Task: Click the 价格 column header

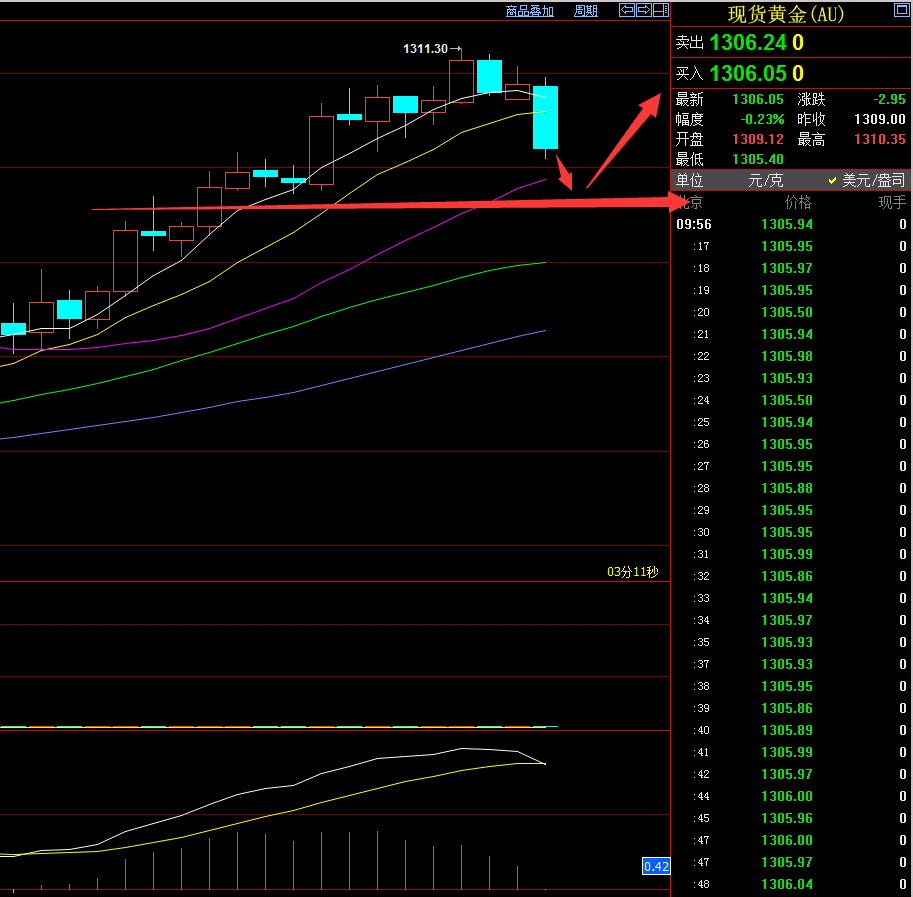Action: (798, 203)
